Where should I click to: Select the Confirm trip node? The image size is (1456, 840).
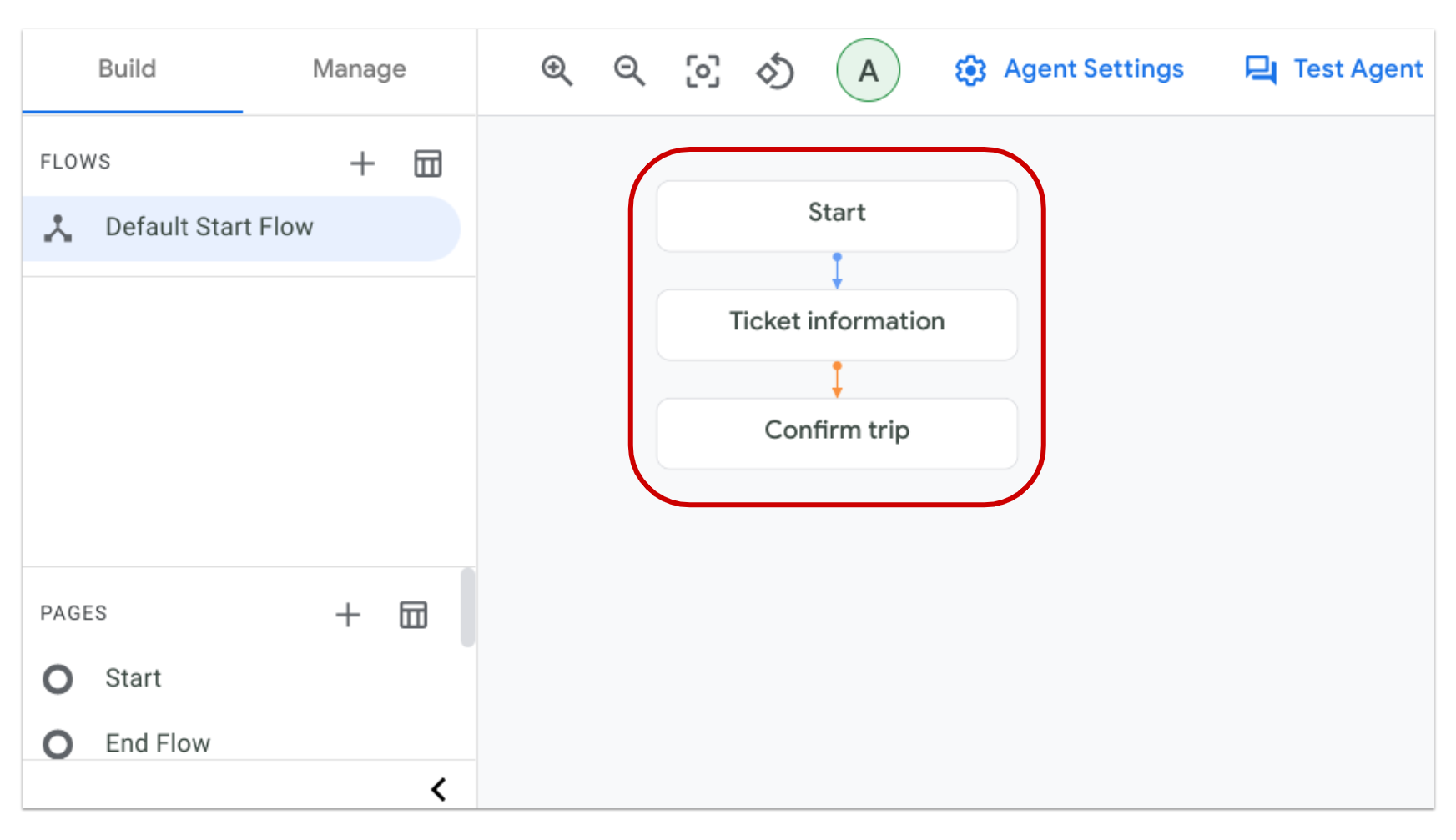pyautogui.click(x=837, y=431)
